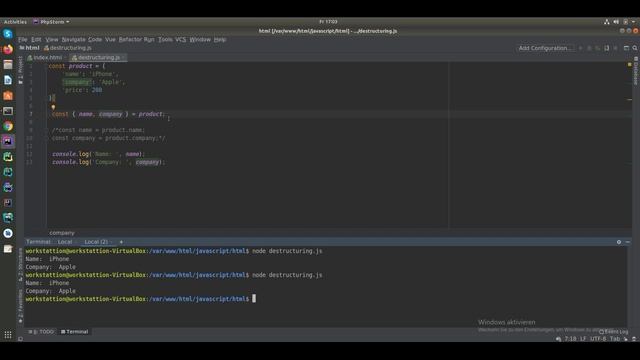
Task: Click the console.log 'Name' line
Action: click(x=98, y=154)
